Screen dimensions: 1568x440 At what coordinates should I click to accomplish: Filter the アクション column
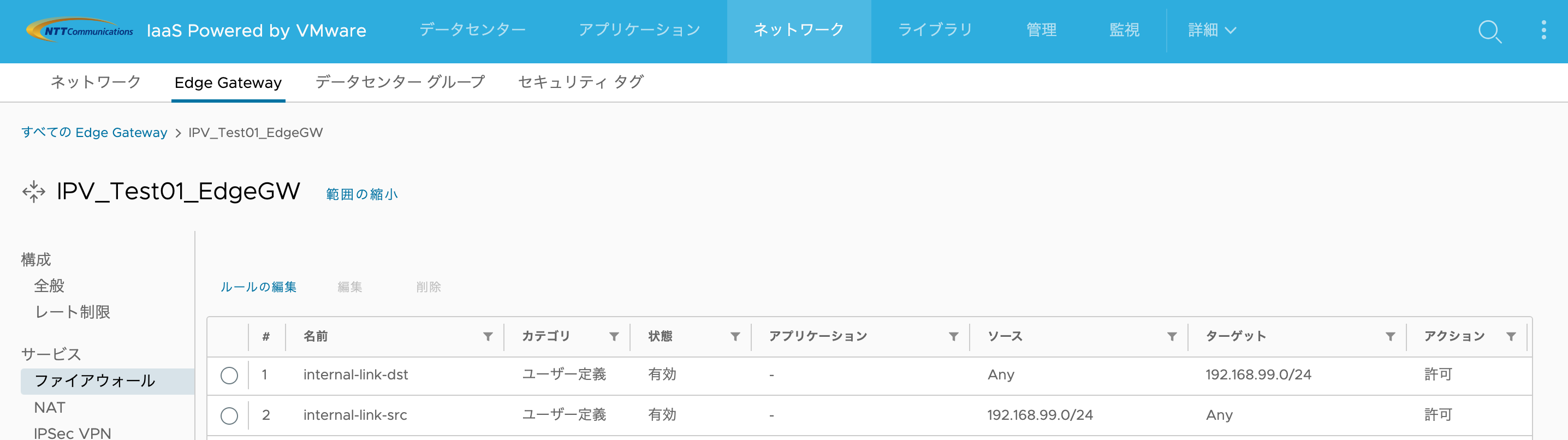[x=1512, y=336]
